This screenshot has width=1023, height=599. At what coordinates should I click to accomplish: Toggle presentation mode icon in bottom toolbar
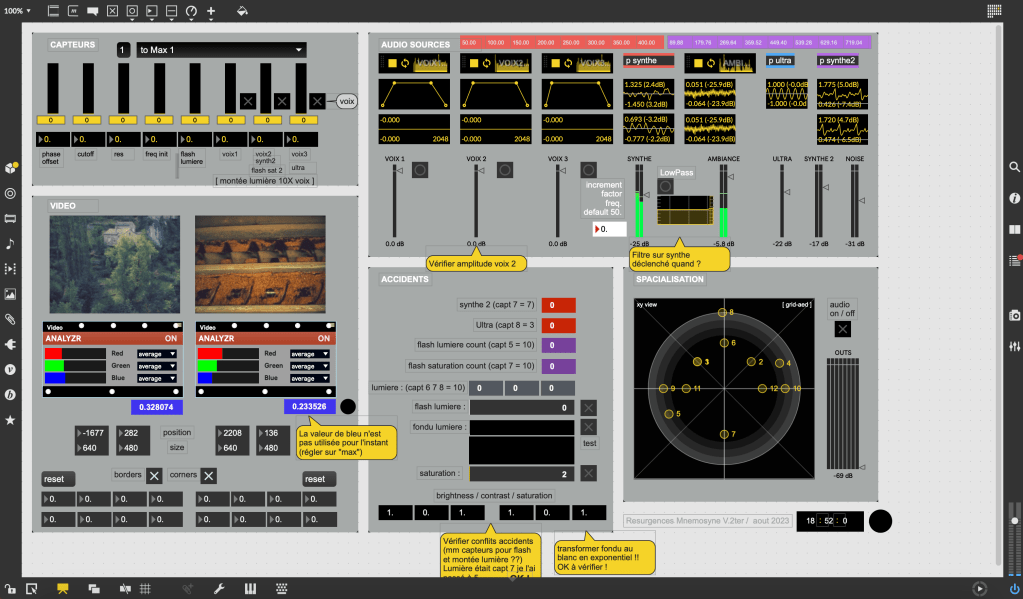click(x=62, y=588)
